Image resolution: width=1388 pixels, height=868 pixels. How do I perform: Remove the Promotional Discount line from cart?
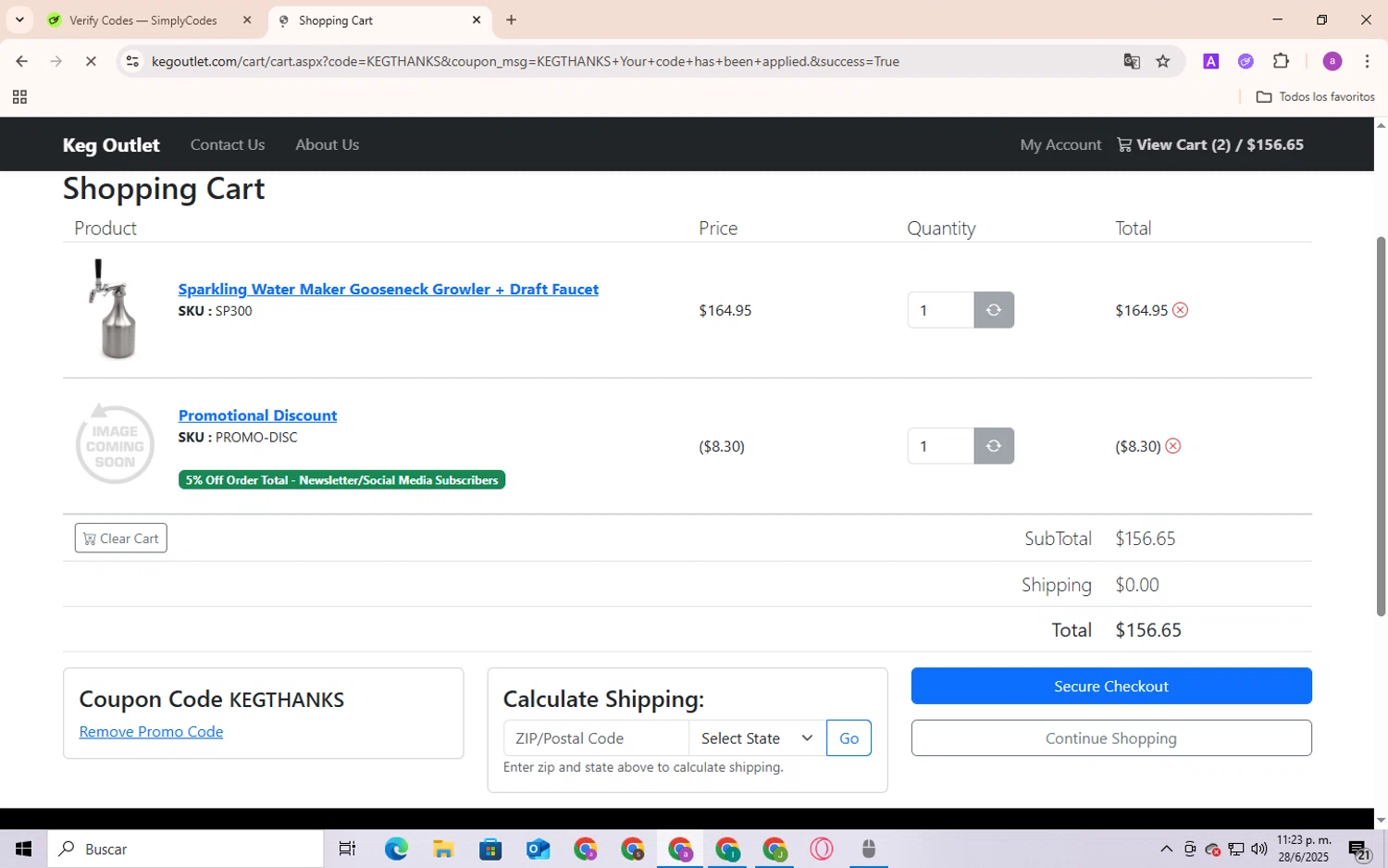[1172, 446]
